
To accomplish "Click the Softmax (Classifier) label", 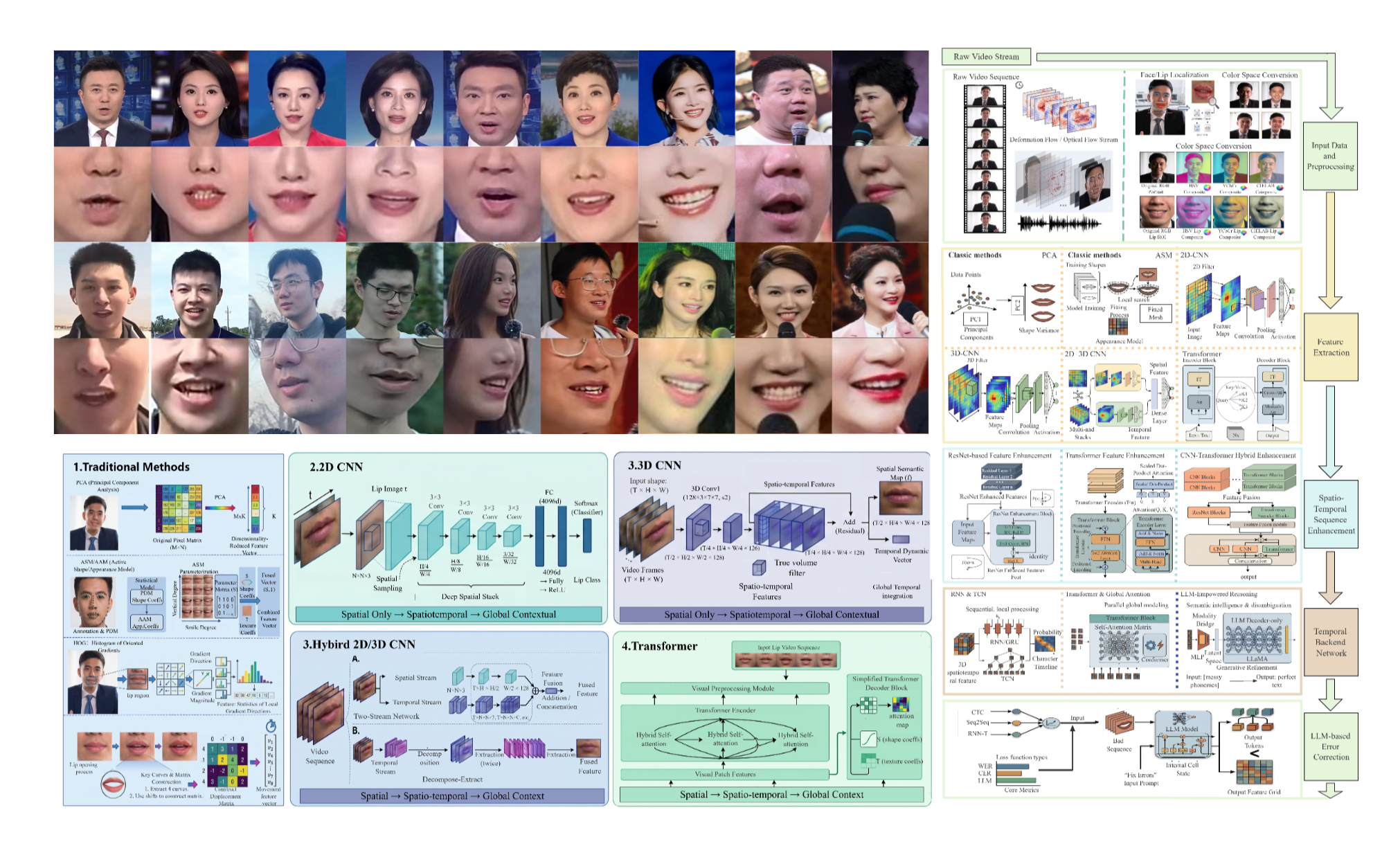I will coord(586,507).
